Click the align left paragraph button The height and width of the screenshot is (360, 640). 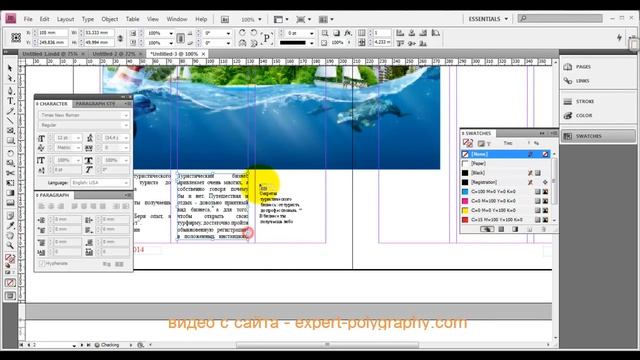[42, 207]
